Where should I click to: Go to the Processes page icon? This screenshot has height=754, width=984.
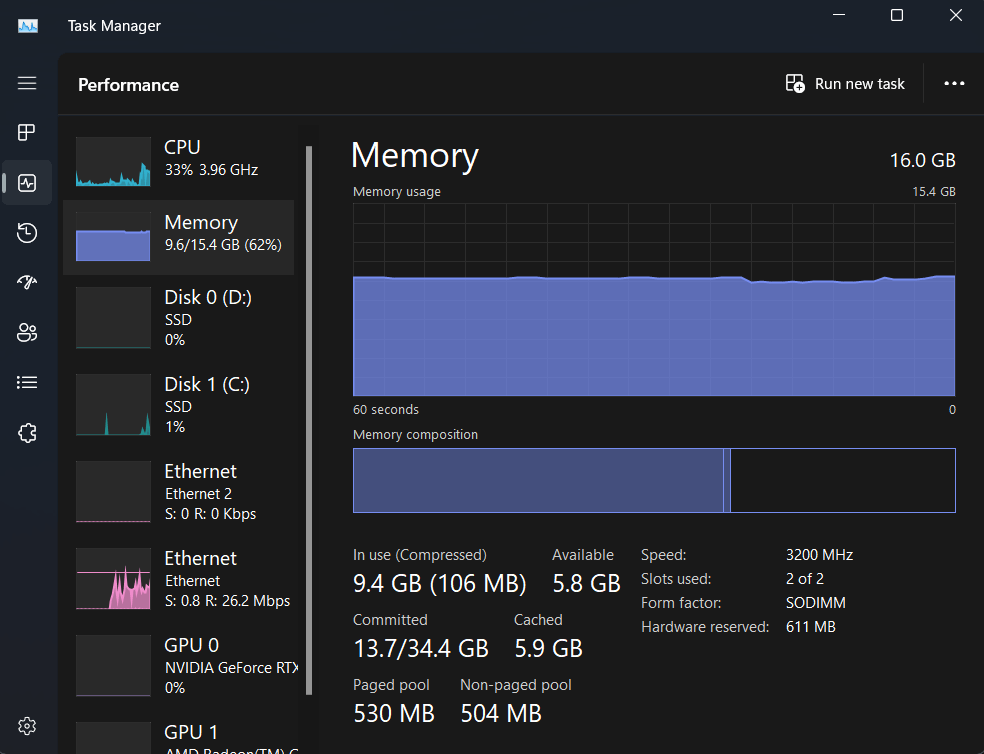tap(27, 132)
